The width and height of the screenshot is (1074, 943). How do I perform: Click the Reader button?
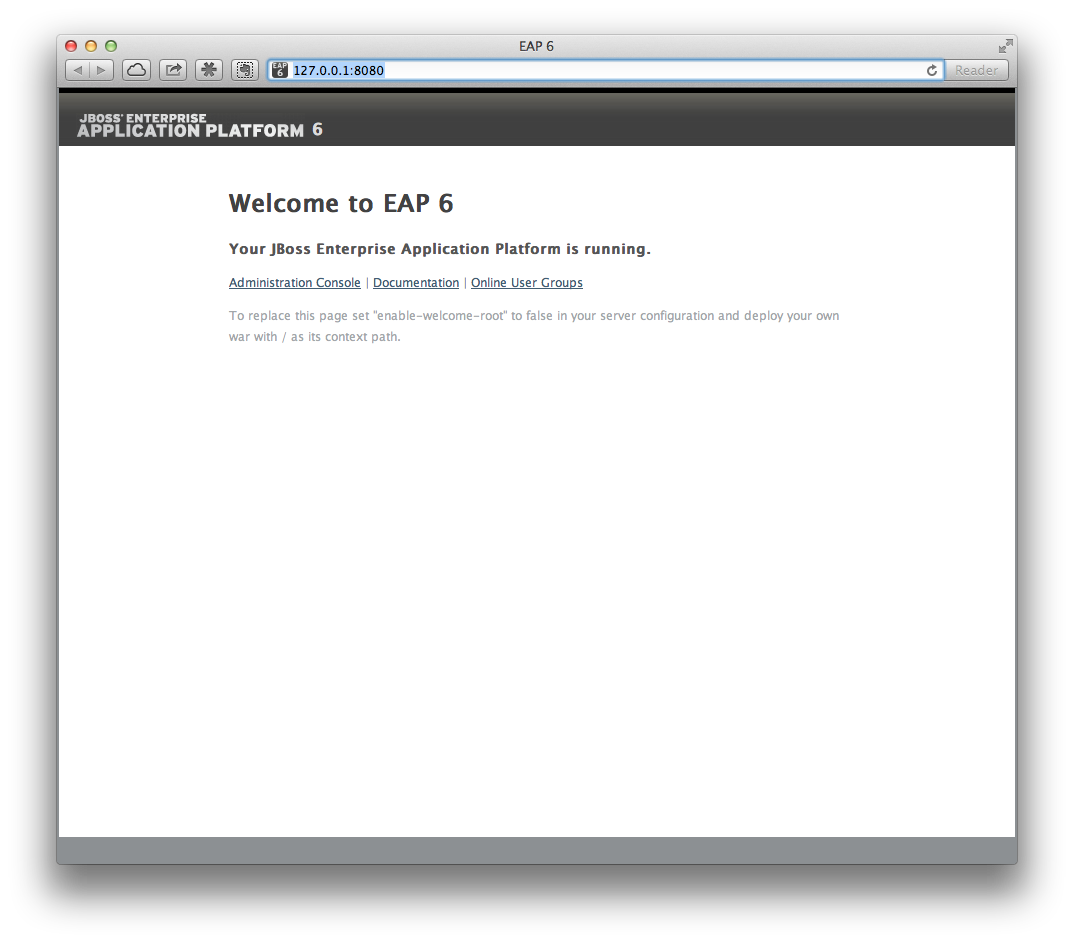tap(976, 70)
